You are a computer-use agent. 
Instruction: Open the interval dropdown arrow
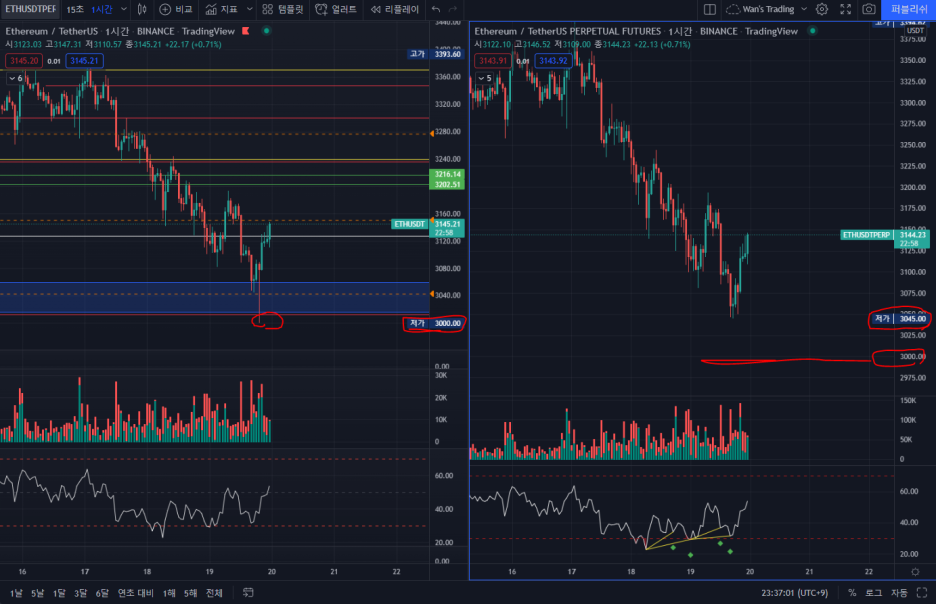124,10
